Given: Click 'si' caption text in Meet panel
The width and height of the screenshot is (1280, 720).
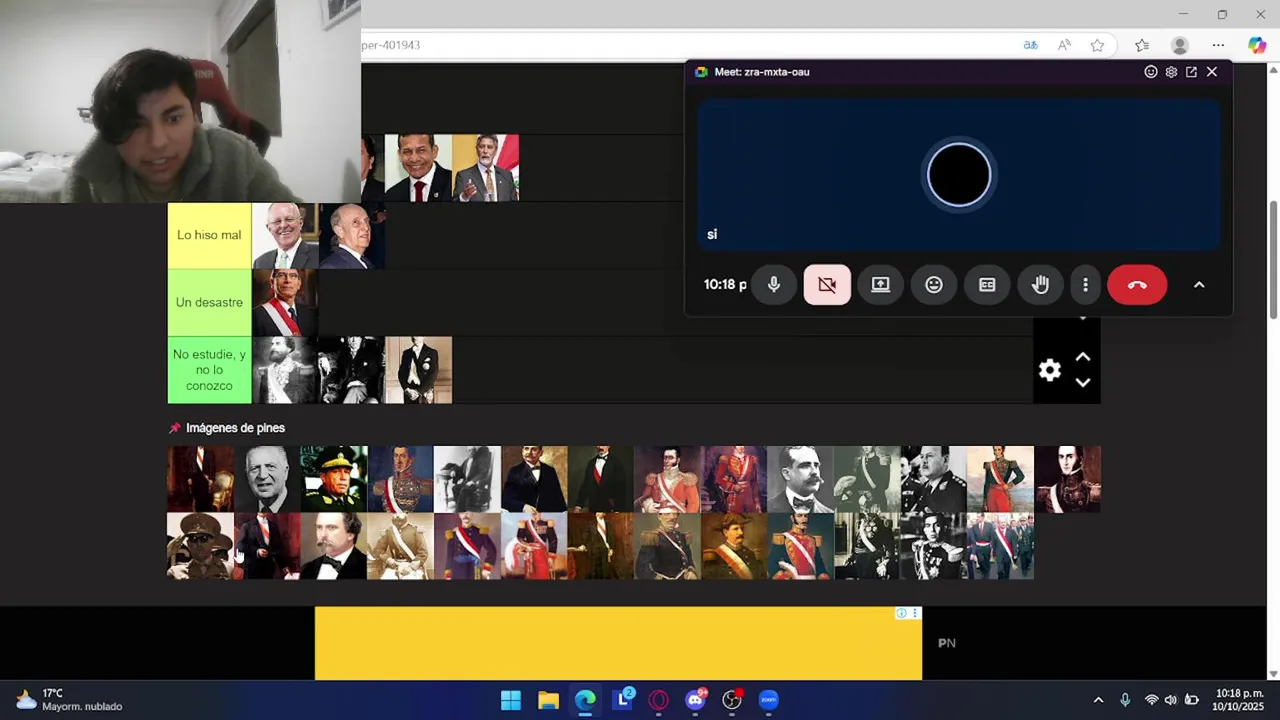Looking at the screenshot, I should (712, 234).
